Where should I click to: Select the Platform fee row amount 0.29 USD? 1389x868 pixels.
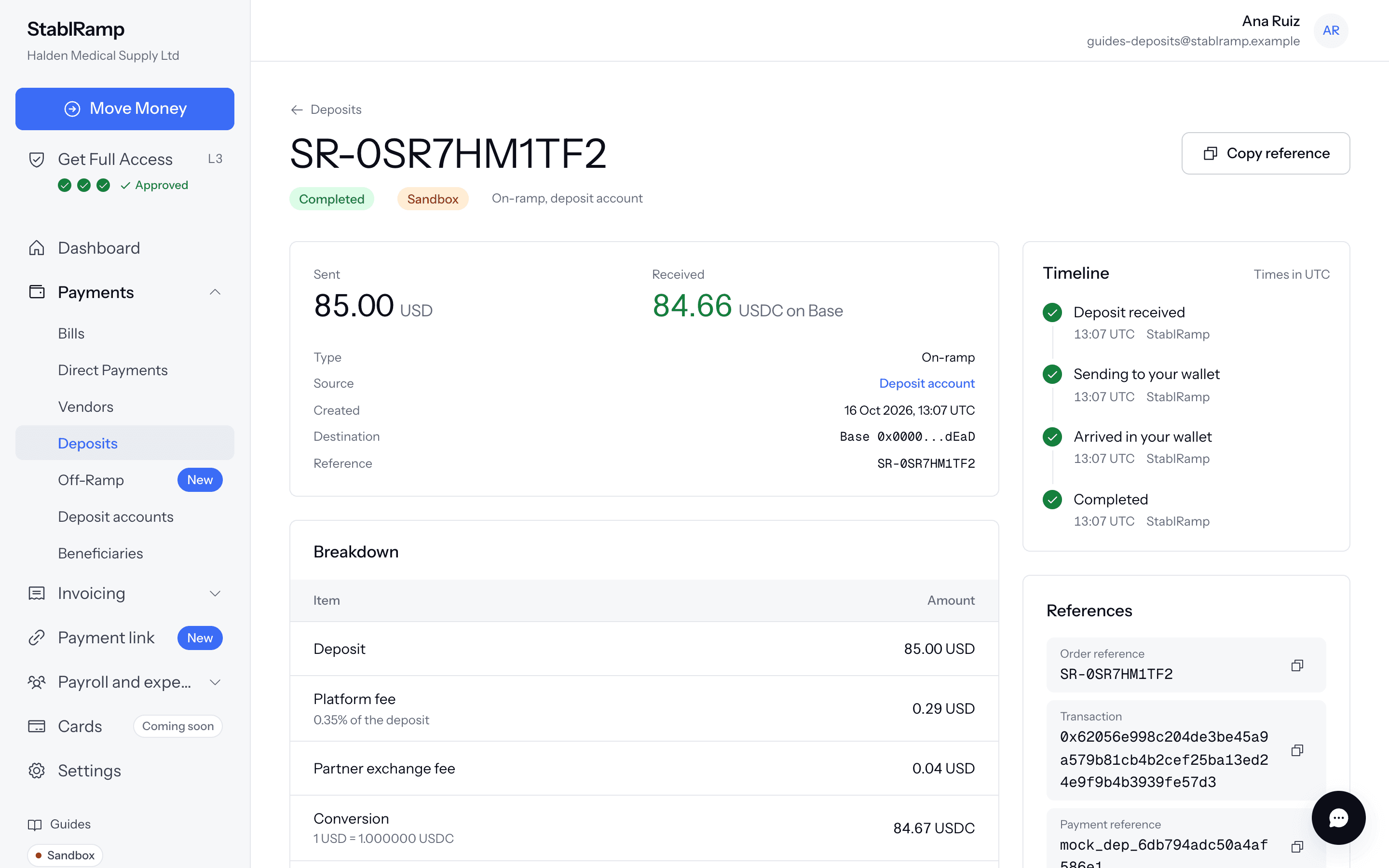[x=943, y=708]
